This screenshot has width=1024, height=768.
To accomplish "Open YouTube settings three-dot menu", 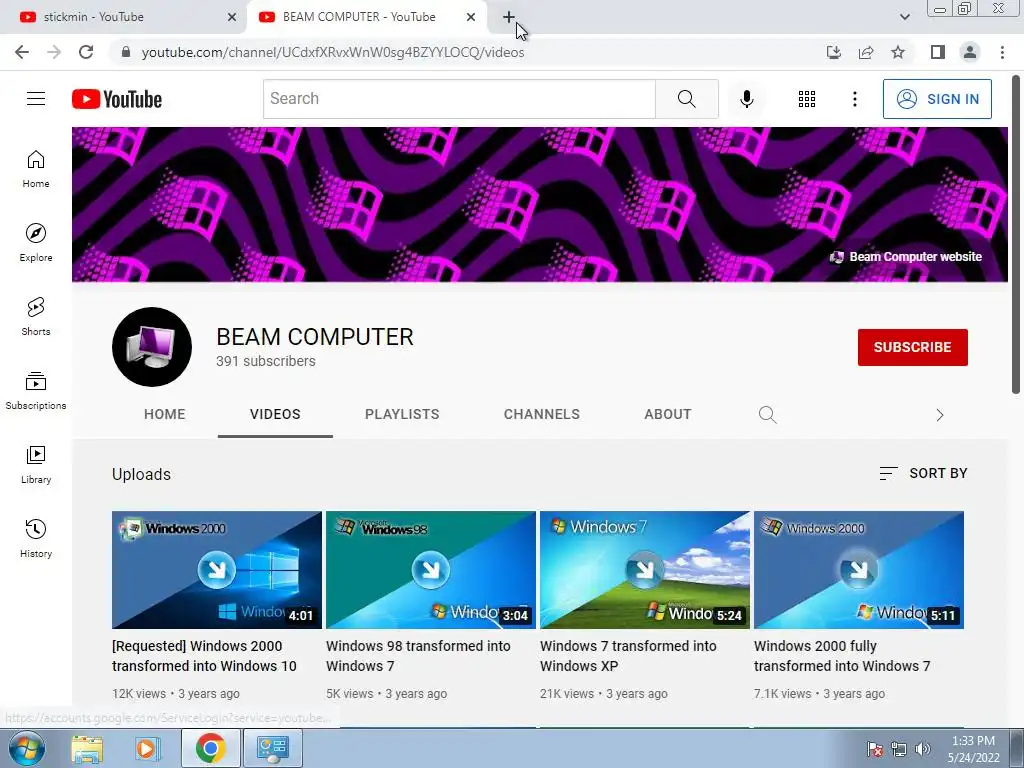I will coord(854,99).
